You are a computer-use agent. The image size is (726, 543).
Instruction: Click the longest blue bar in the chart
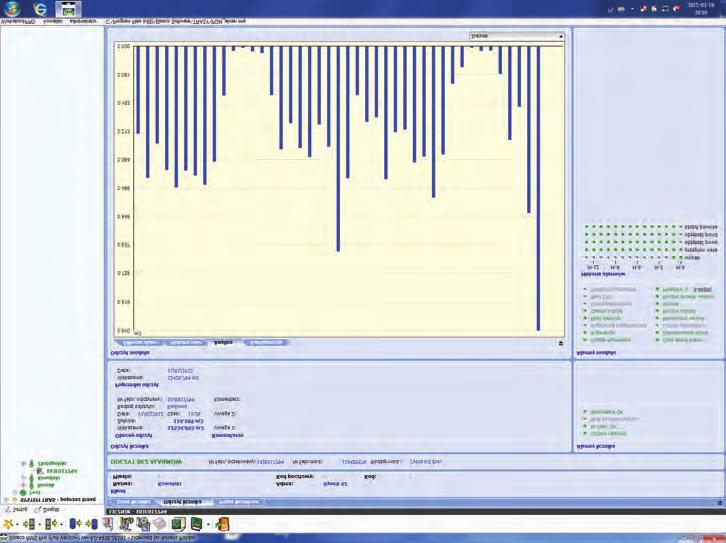pos(538,188)
